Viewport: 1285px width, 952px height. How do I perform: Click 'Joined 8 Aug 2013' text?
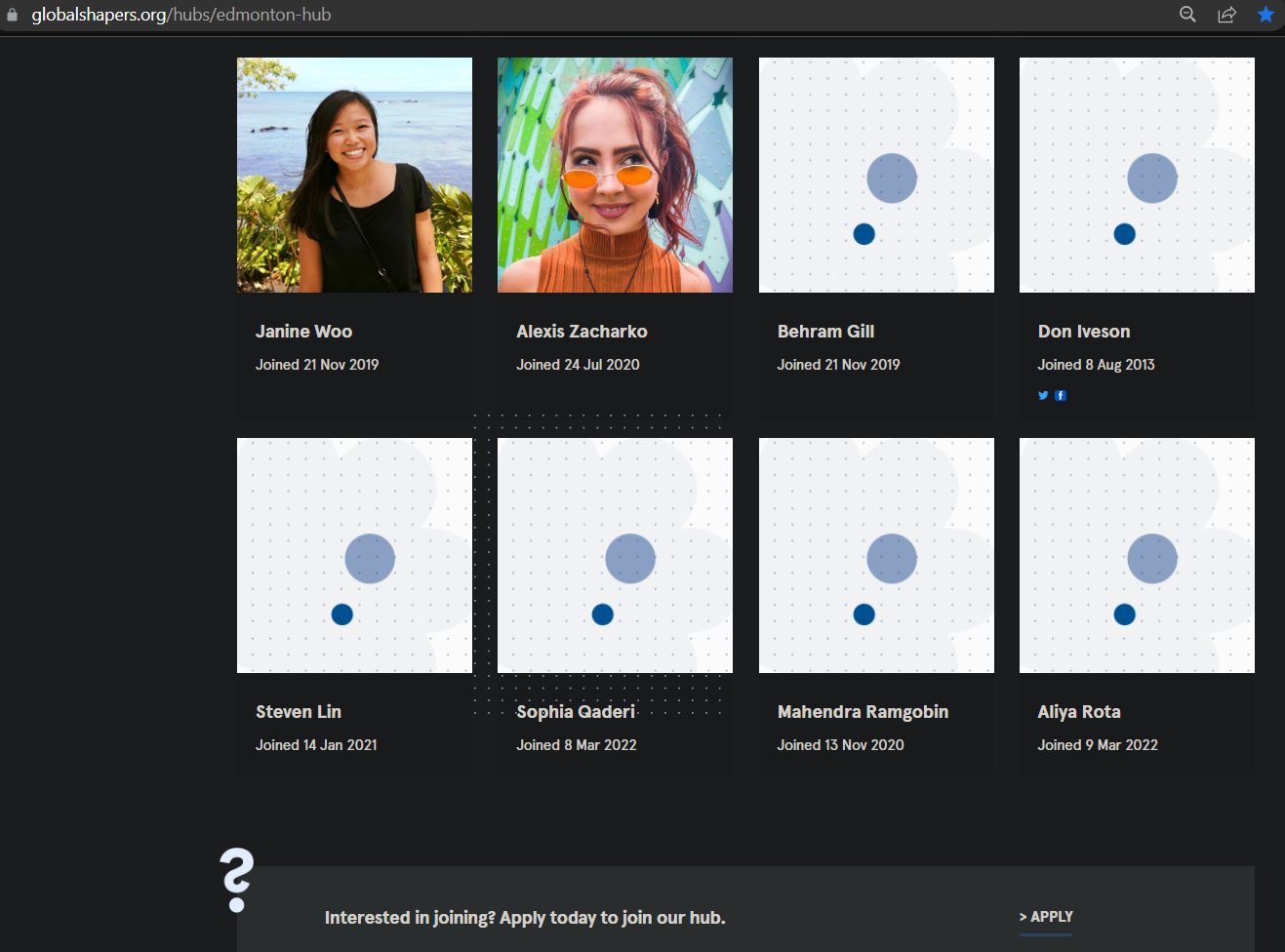click(x=1096, y=365)
